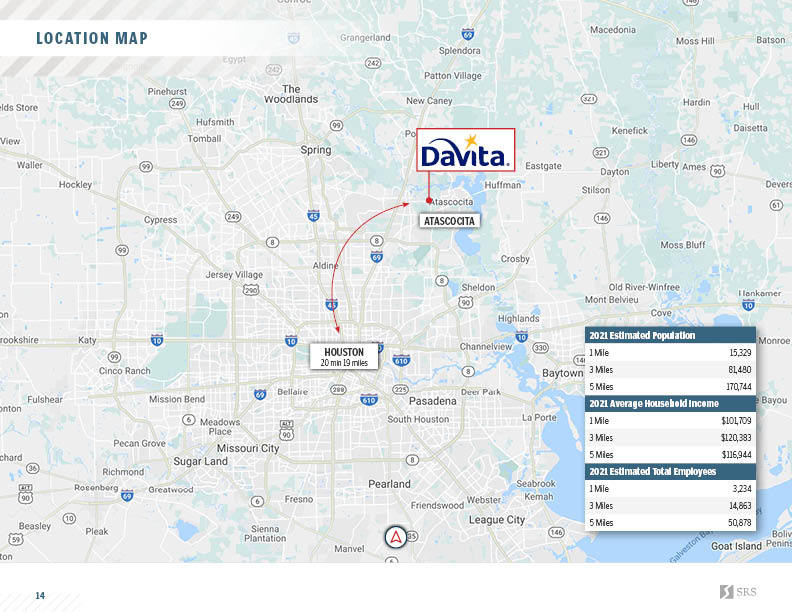
Task: Click the population value 81,480
Action: click(739, 370)
